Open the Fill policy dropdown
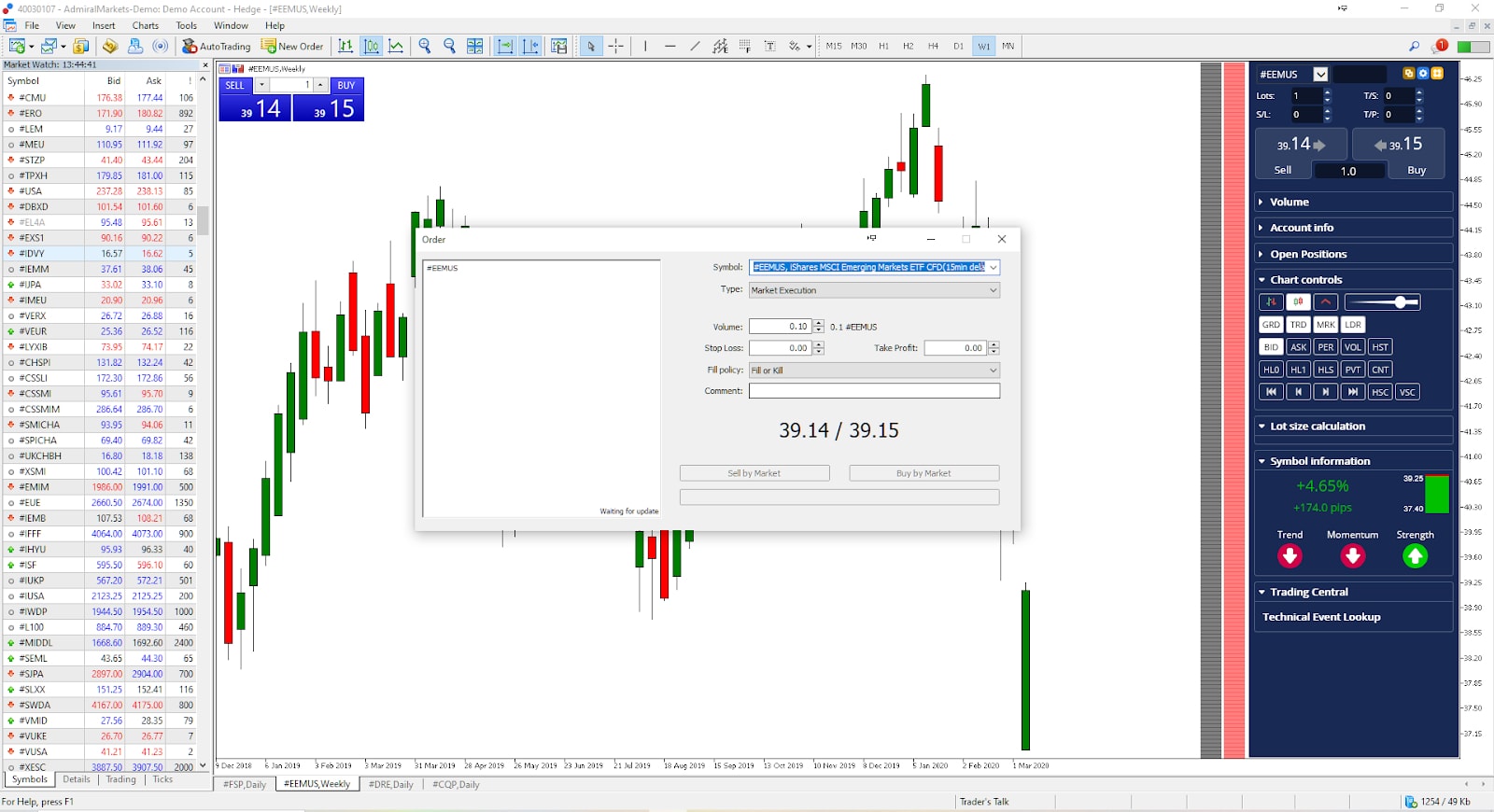The height and width of the screenshot is (812, 1494). click(x=874, y=371)
